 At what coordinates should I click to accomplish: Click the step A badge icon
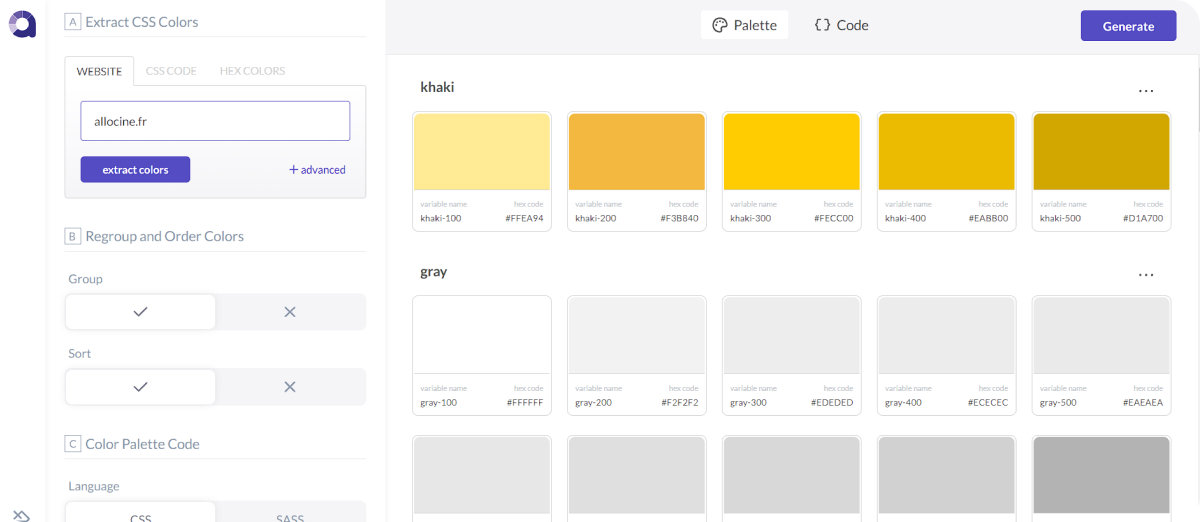tap(72, 21)
